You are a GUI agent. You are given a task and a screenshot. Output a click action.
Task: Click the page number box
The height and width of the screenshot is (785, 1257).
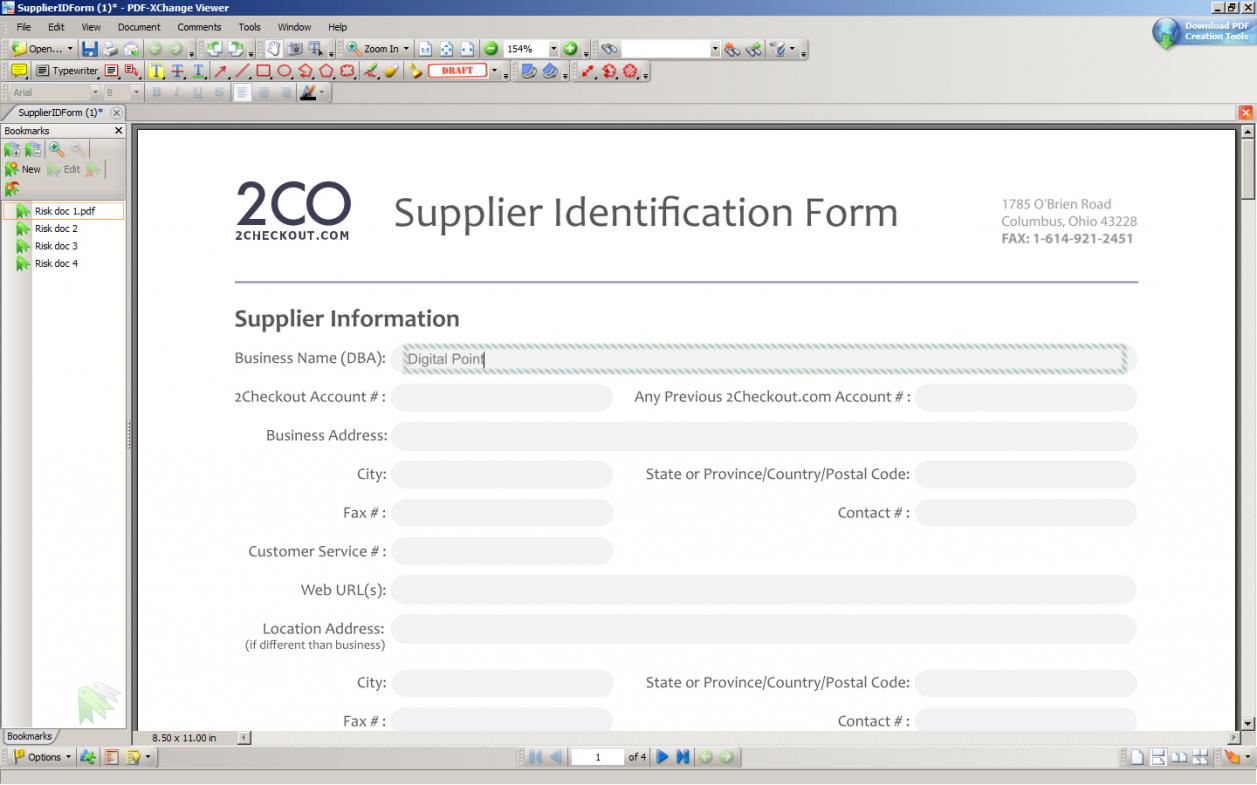click(x=598, y=757)
